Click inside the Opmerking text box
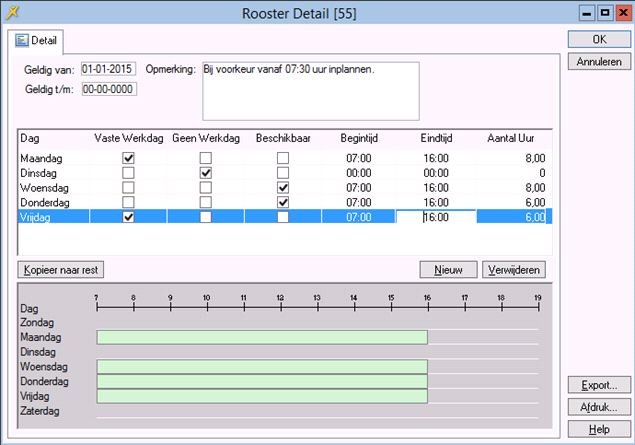 [x=310, y=90]
